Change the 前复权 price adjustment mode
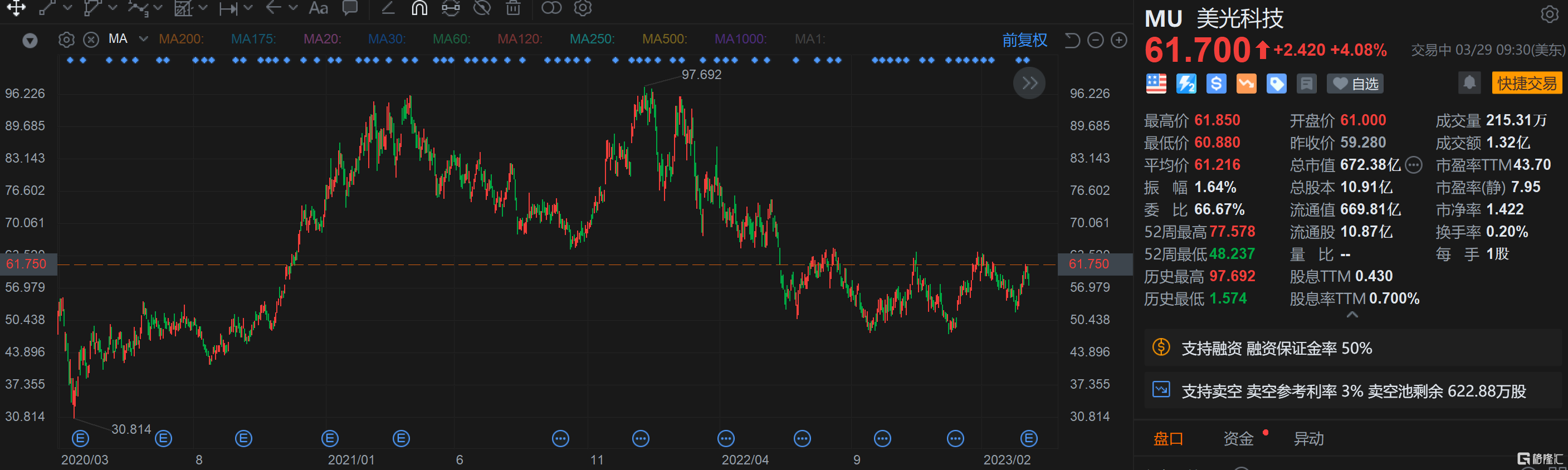 [1024, 40]
